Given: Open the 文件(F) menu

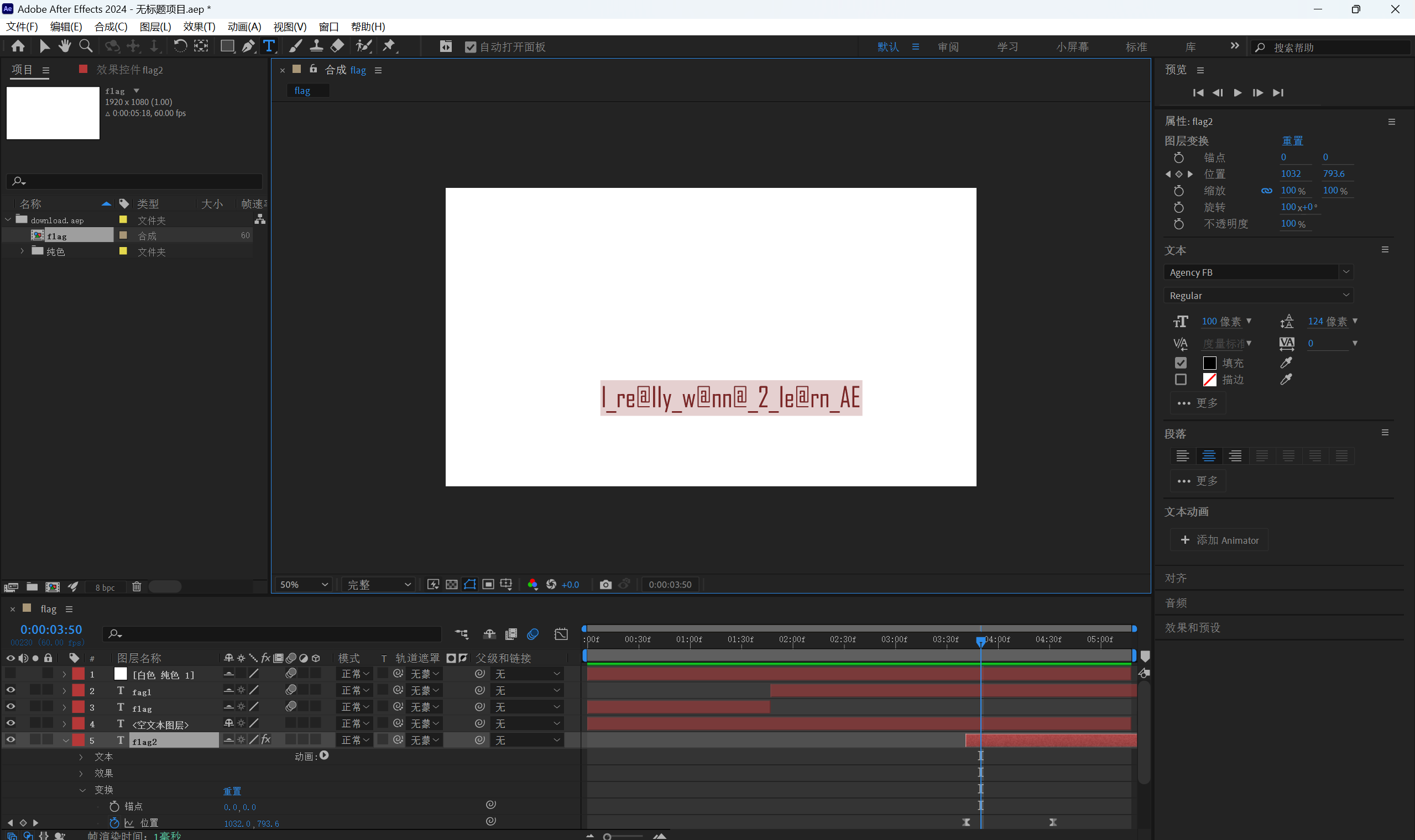Looking at the screenshot, I should tap(22, 27).
